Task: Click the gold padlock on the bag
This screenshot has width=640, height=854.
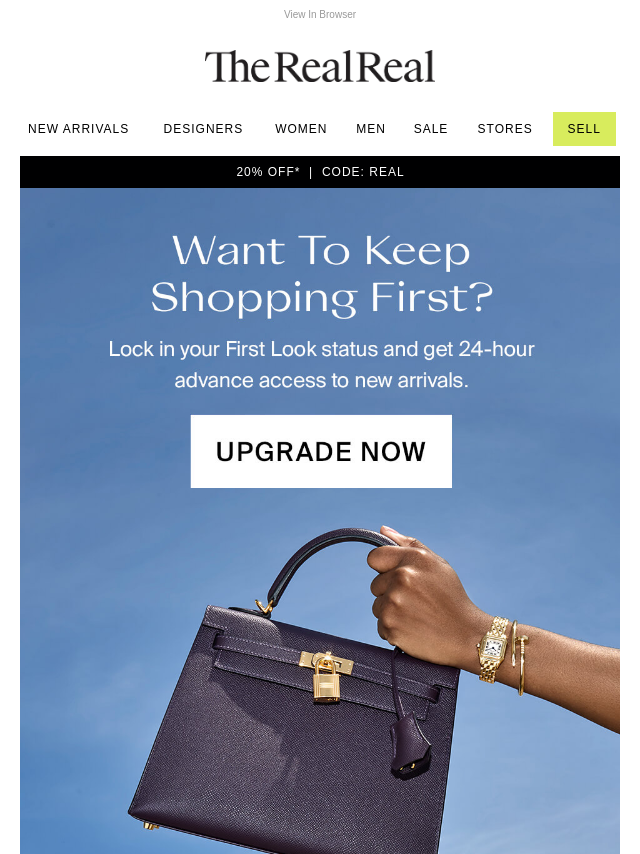Action: pyautogui.click(x=326, y=678)
